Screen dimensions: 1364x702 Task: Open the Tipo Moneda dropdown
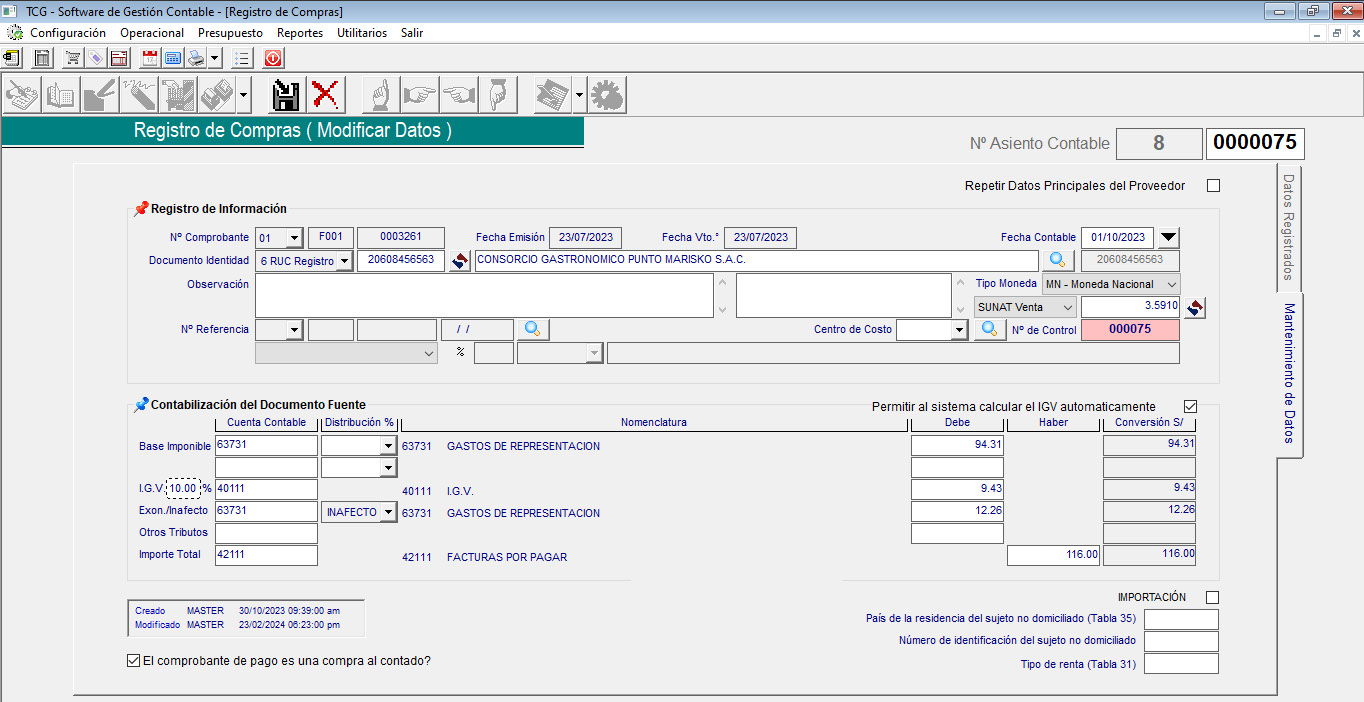1171,284
